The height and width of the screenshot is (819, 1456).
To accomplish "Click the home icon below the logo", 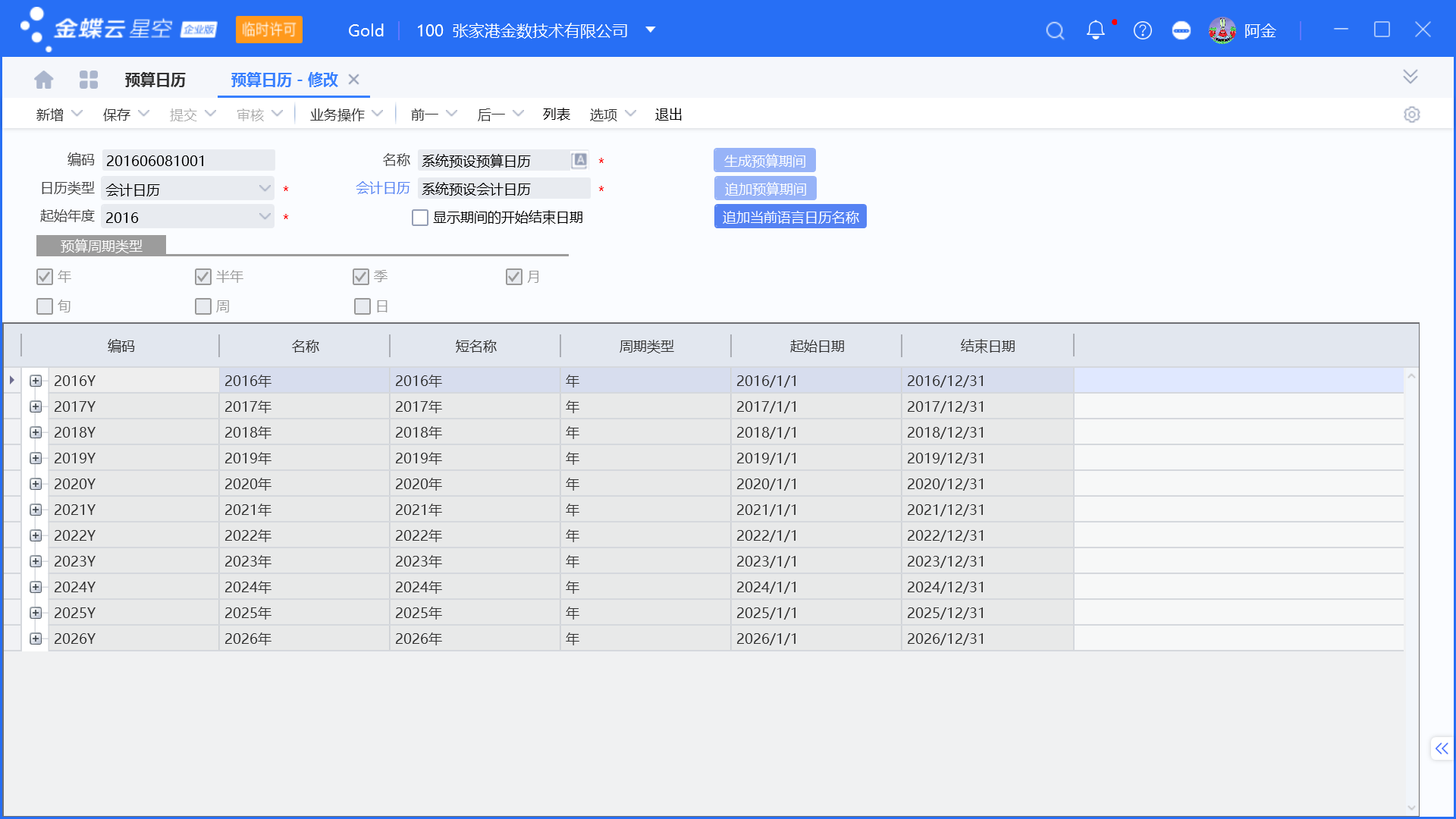I will click(x=43, y=79).
